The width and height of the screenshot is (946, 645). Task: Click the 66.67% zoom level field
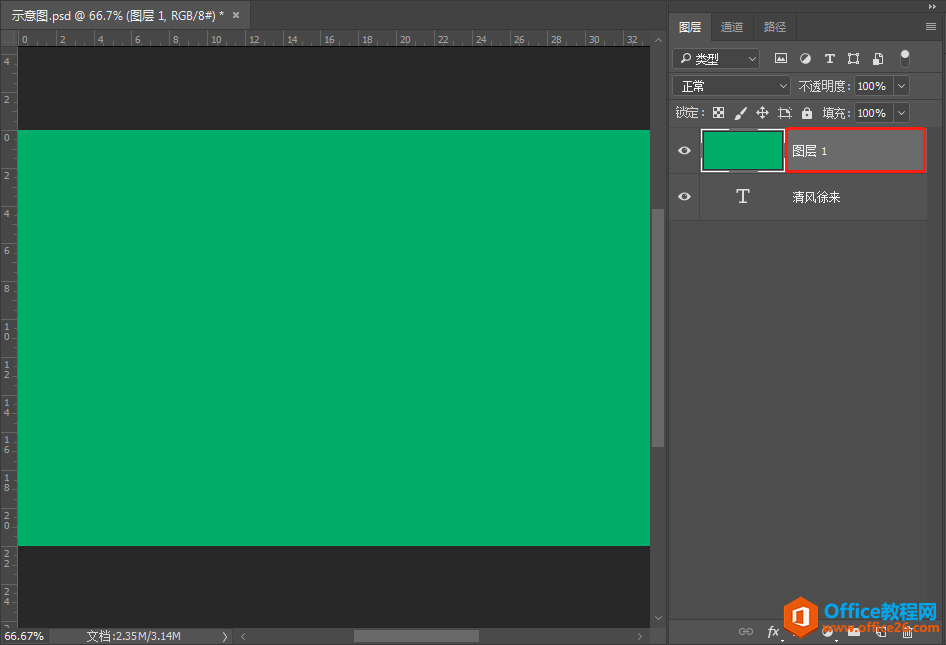(x=24, y=636)
